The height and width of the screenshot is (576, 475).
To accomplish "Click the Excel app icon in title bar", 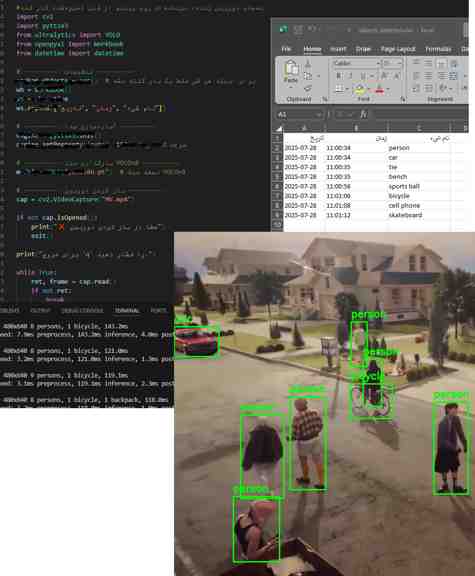I will click(x=283, y=29).
